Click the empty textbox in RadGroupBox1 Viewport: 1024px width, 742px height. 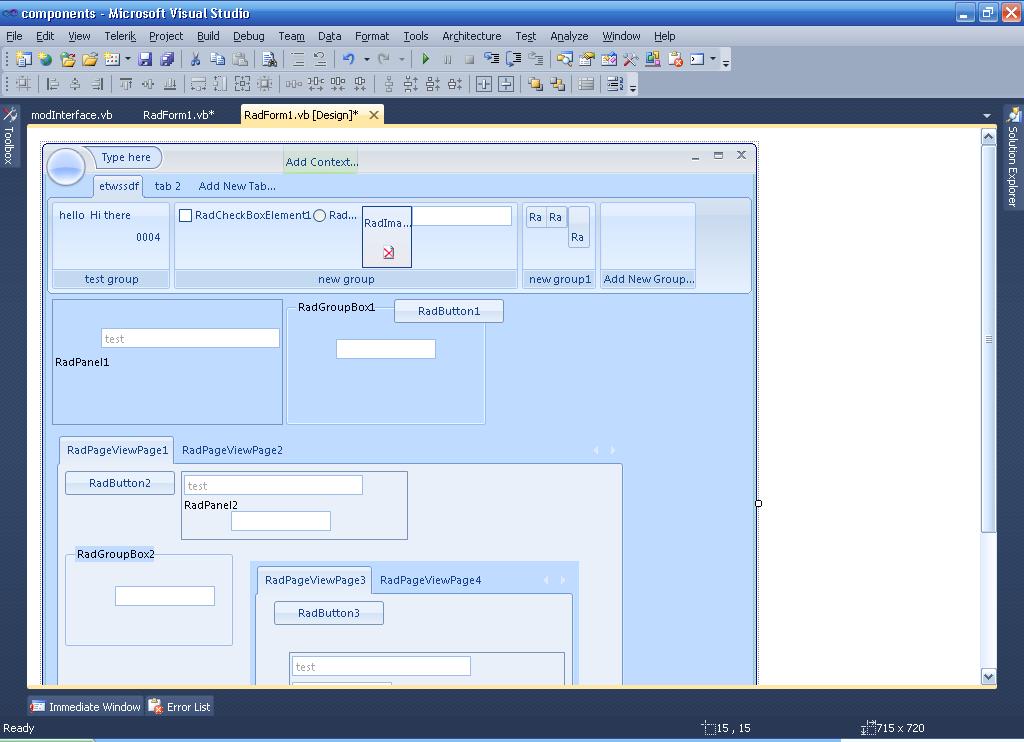[x=385, y=349]
